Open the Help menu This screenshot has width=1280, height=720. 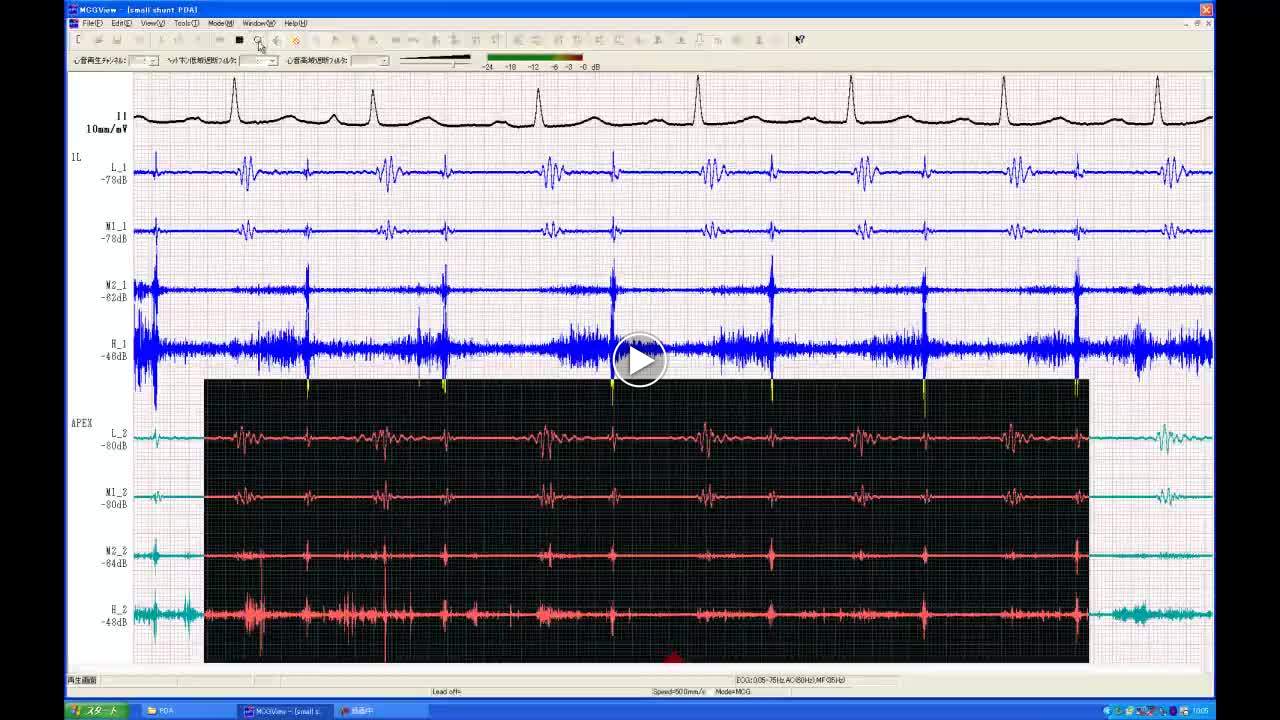tap(295, 23)
